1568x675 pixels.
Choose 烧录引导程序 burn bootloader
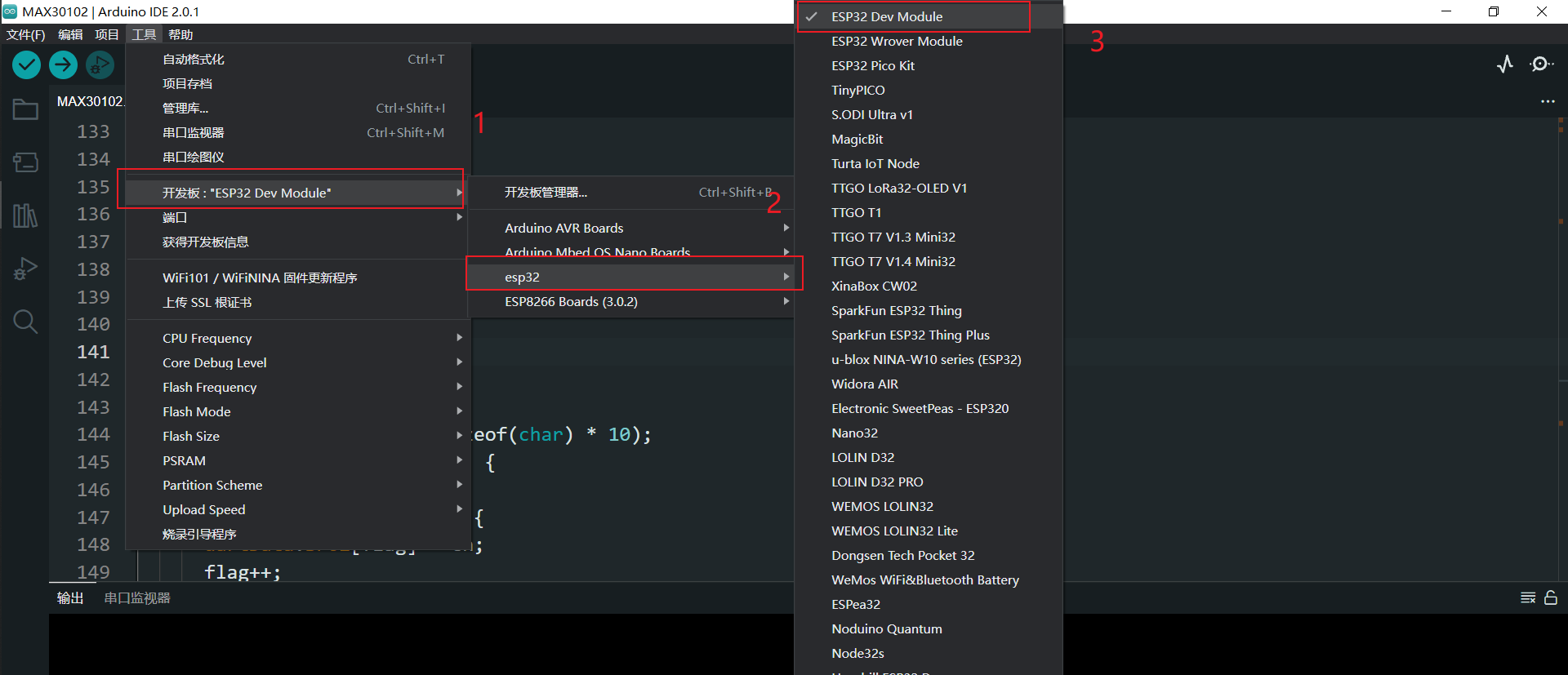[298, 534]
